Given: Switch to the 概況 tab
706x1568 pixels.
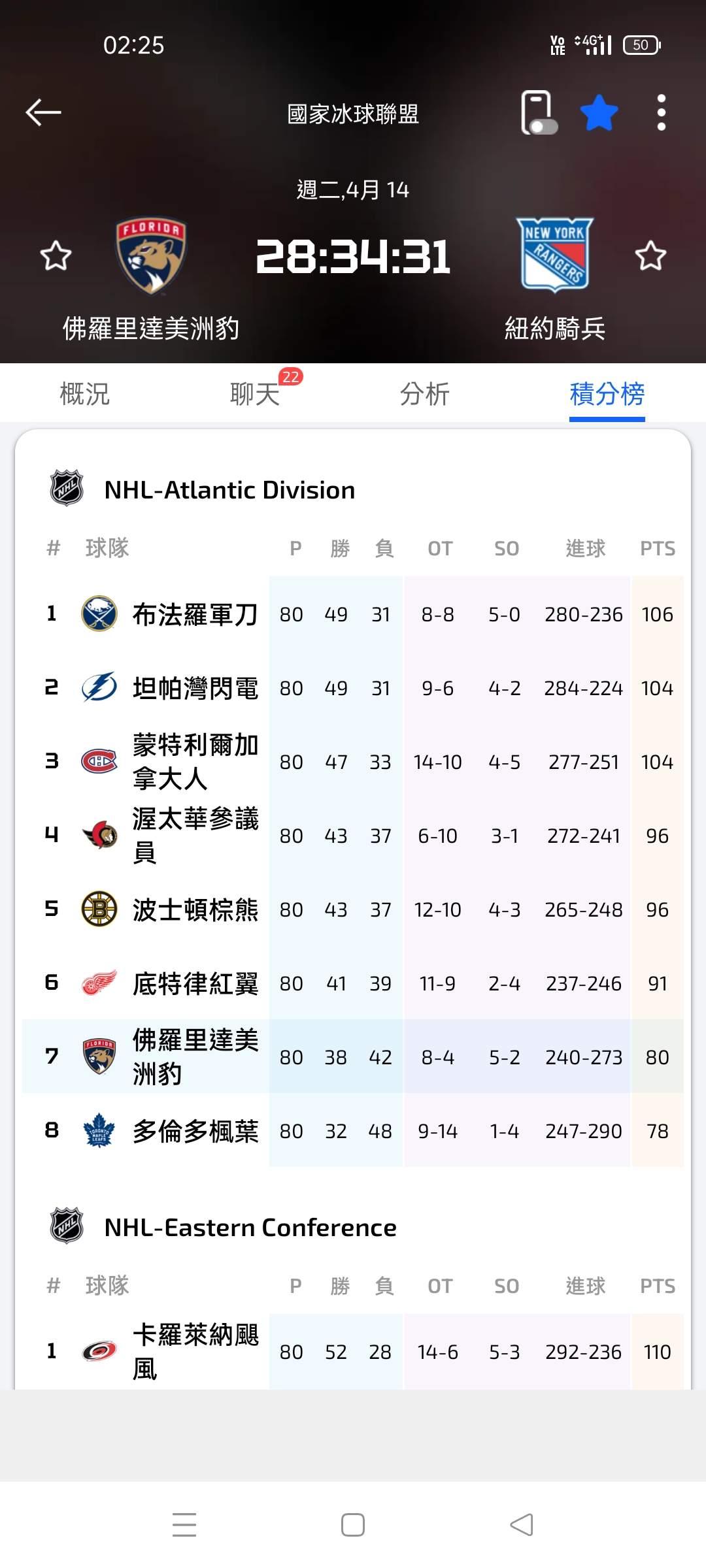Looking at the screenshot, I should (84, 394).
